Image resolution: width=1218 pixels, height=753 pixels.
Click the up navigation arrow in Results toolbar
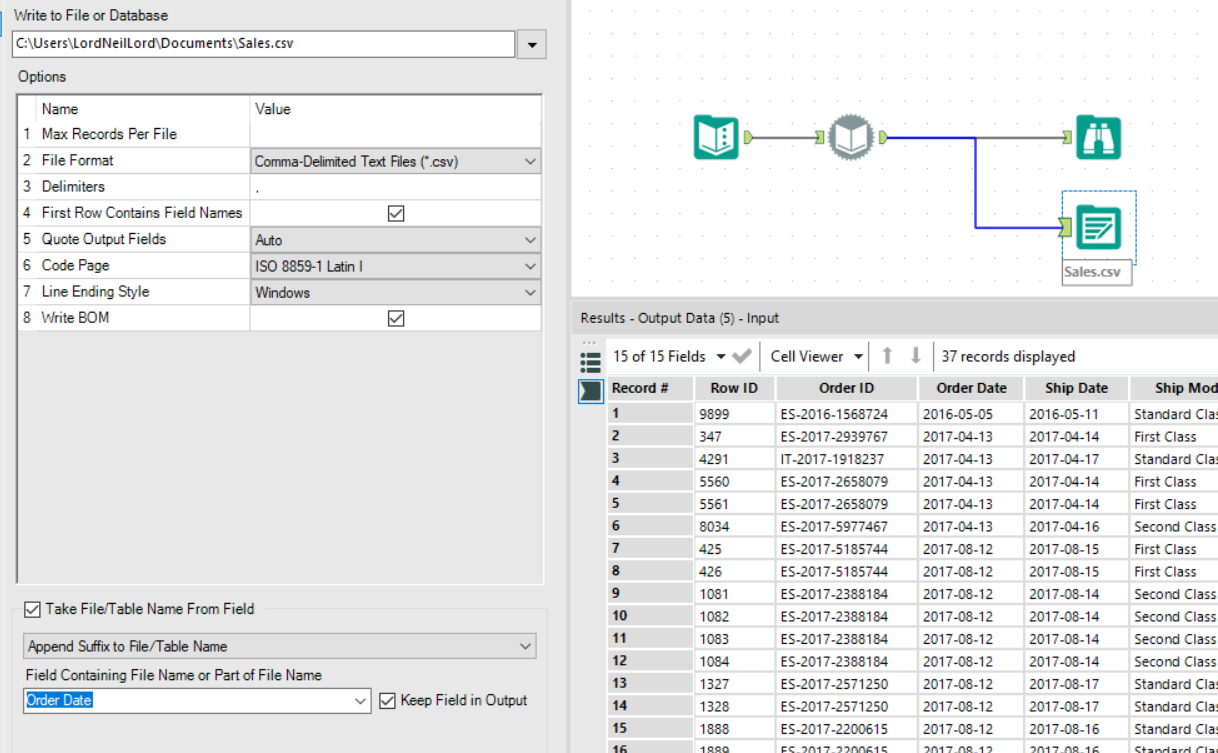coord(887,355)
